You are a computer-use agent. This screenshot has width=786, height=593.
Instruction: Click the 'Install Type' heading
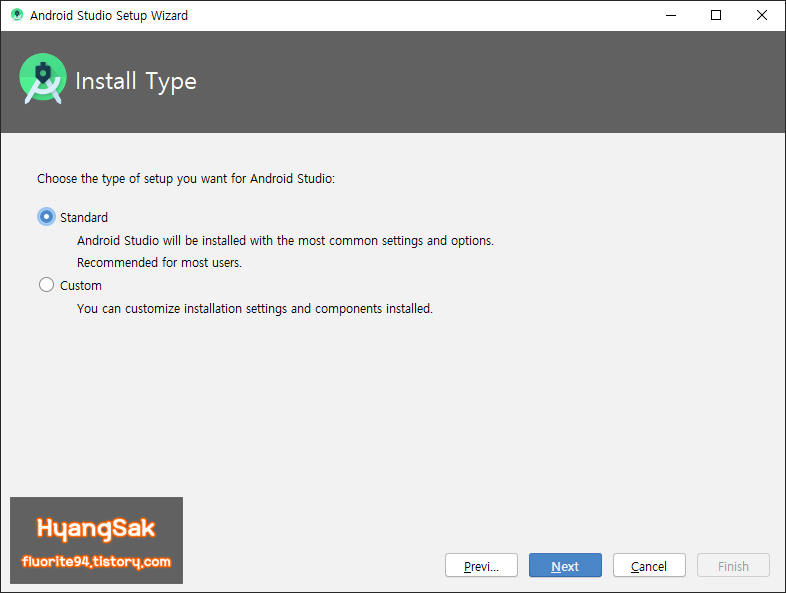click(136, 82)
